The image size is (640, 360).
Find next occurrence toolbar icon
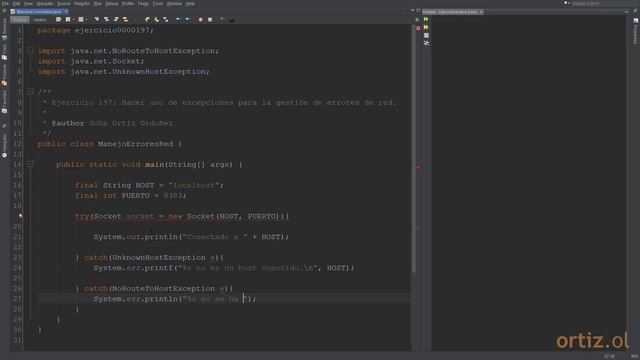pos(116,19)
